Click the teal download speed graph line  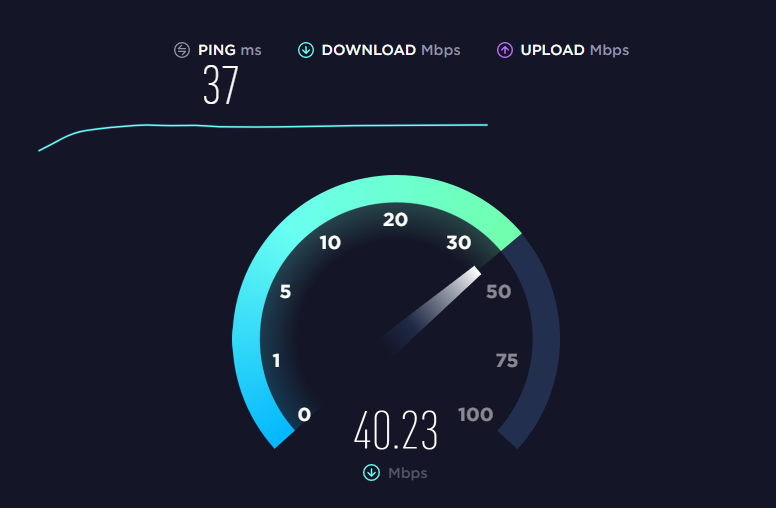263,128
